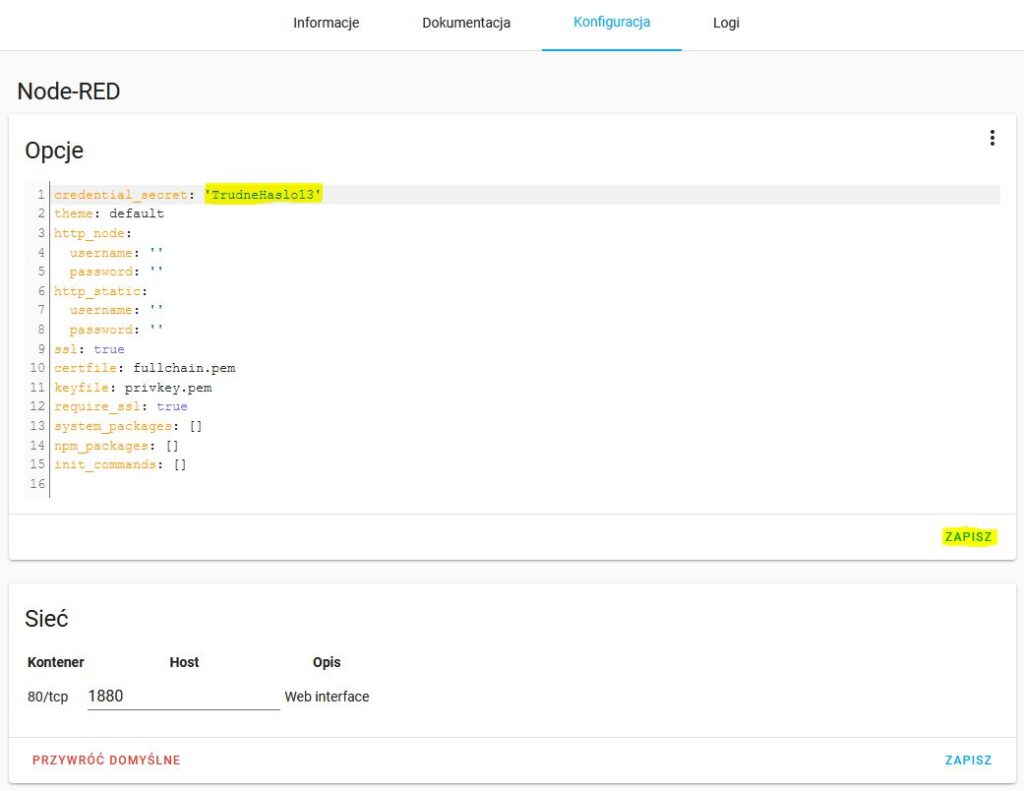Screen dimensions: 1024x791
Task: Click the require_ssl: true line
Action: pos(120,406)
